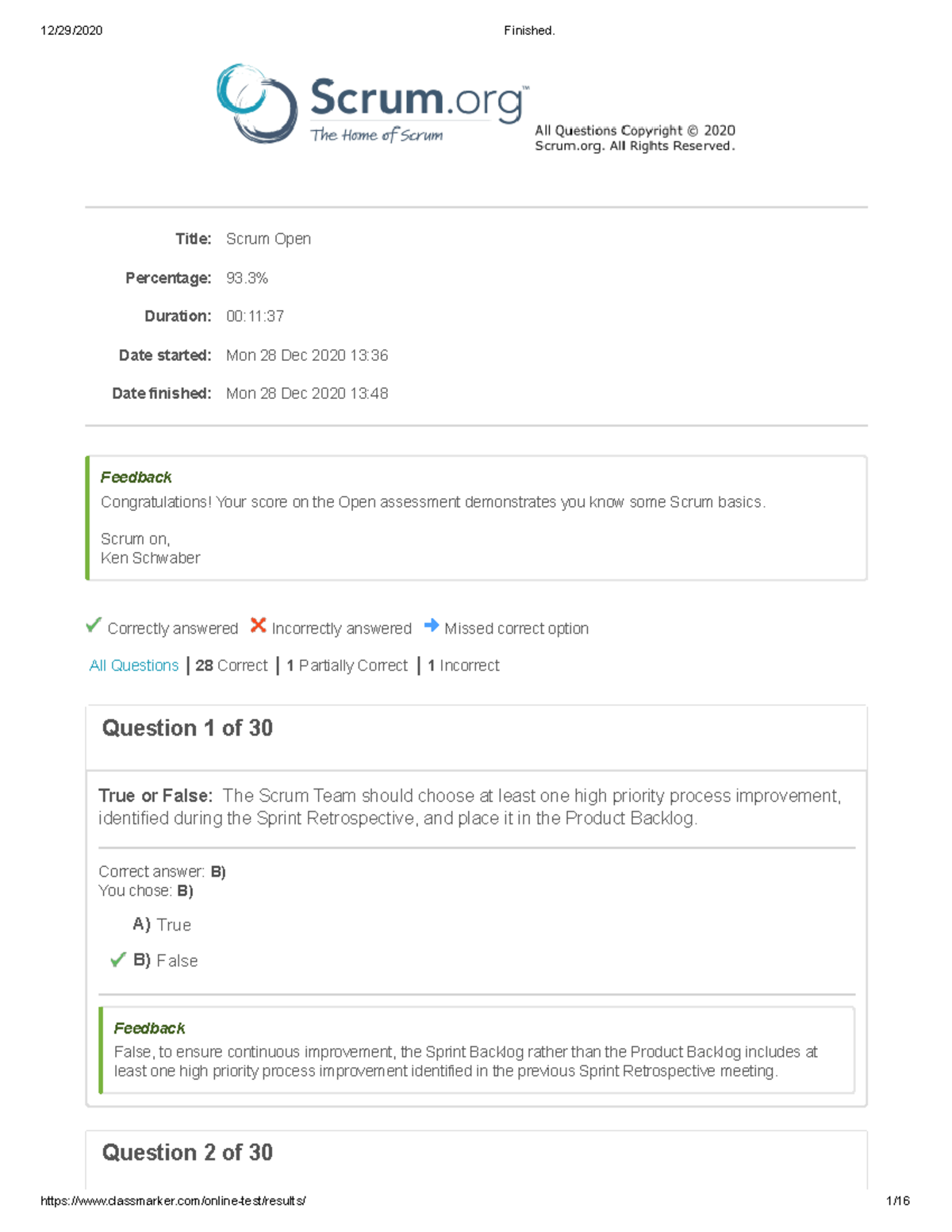Image resolution: width=952 pixels, height=1232 pixels.
Task: Open the classmarker.com results URL in footer
Action: [x=173, y=1201]
